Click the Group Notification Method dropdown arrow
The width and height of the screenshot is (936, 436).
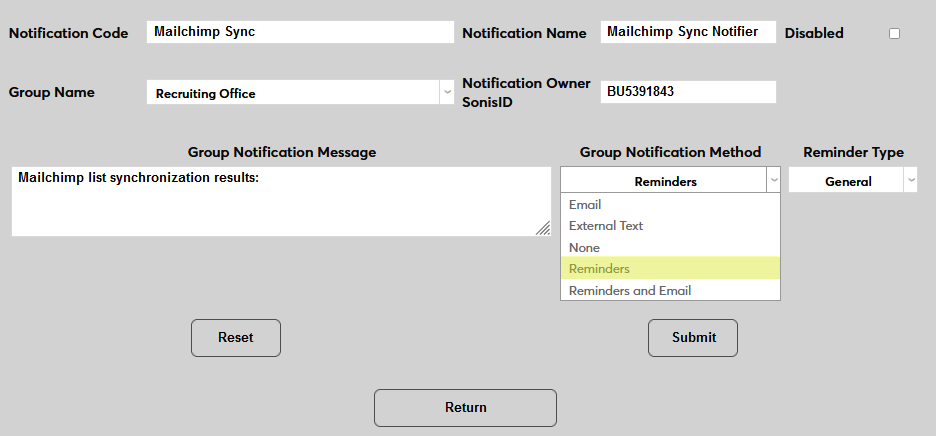774,180
